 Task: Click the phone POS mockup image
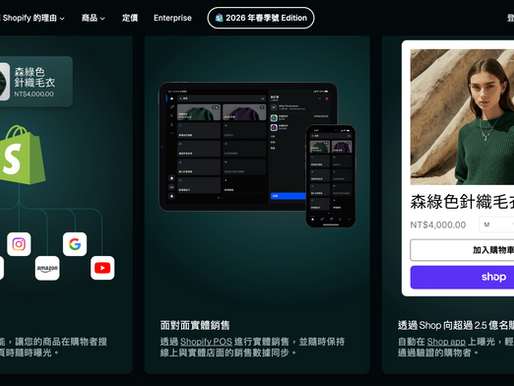[331, 176]
